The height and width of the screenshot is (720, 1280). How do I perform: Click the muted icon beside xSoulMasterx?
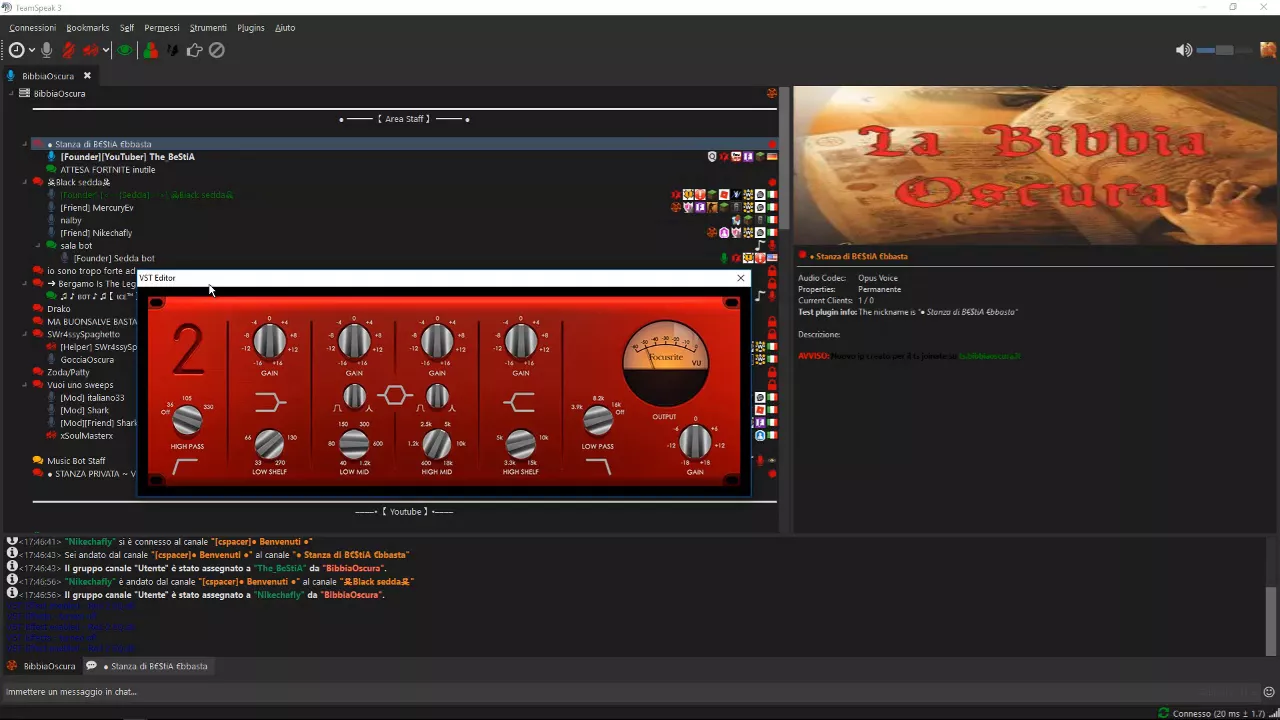tap(52, 436)
